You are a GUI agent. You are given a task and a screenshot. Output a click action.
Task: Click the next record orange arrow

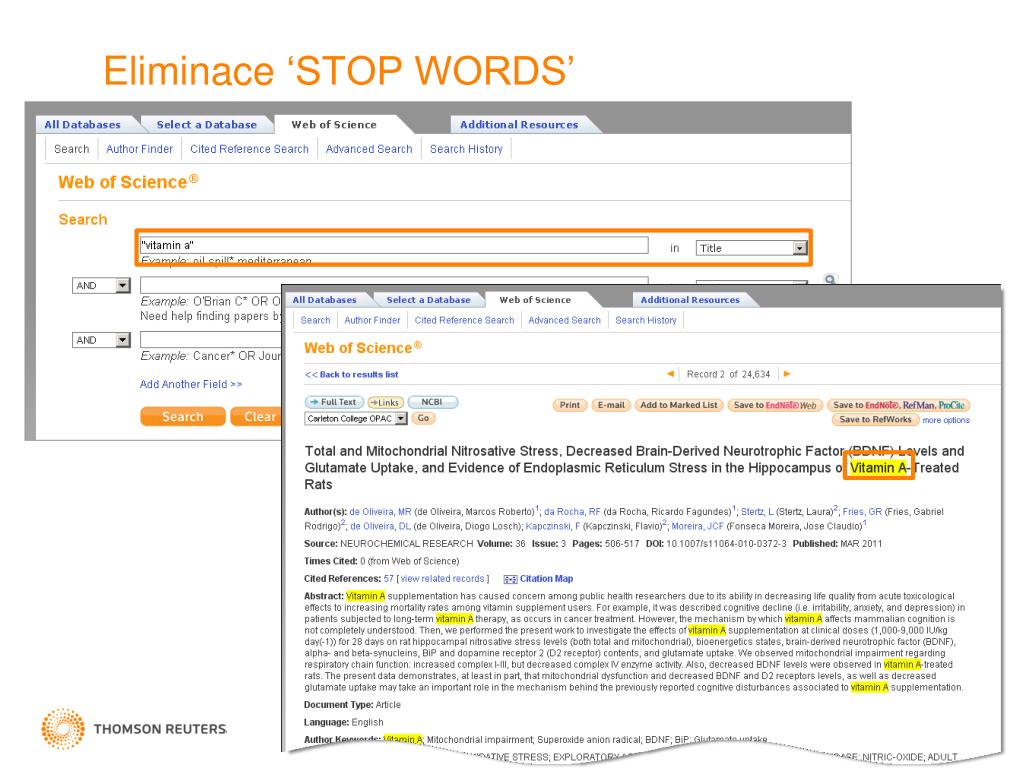point(787,374)
